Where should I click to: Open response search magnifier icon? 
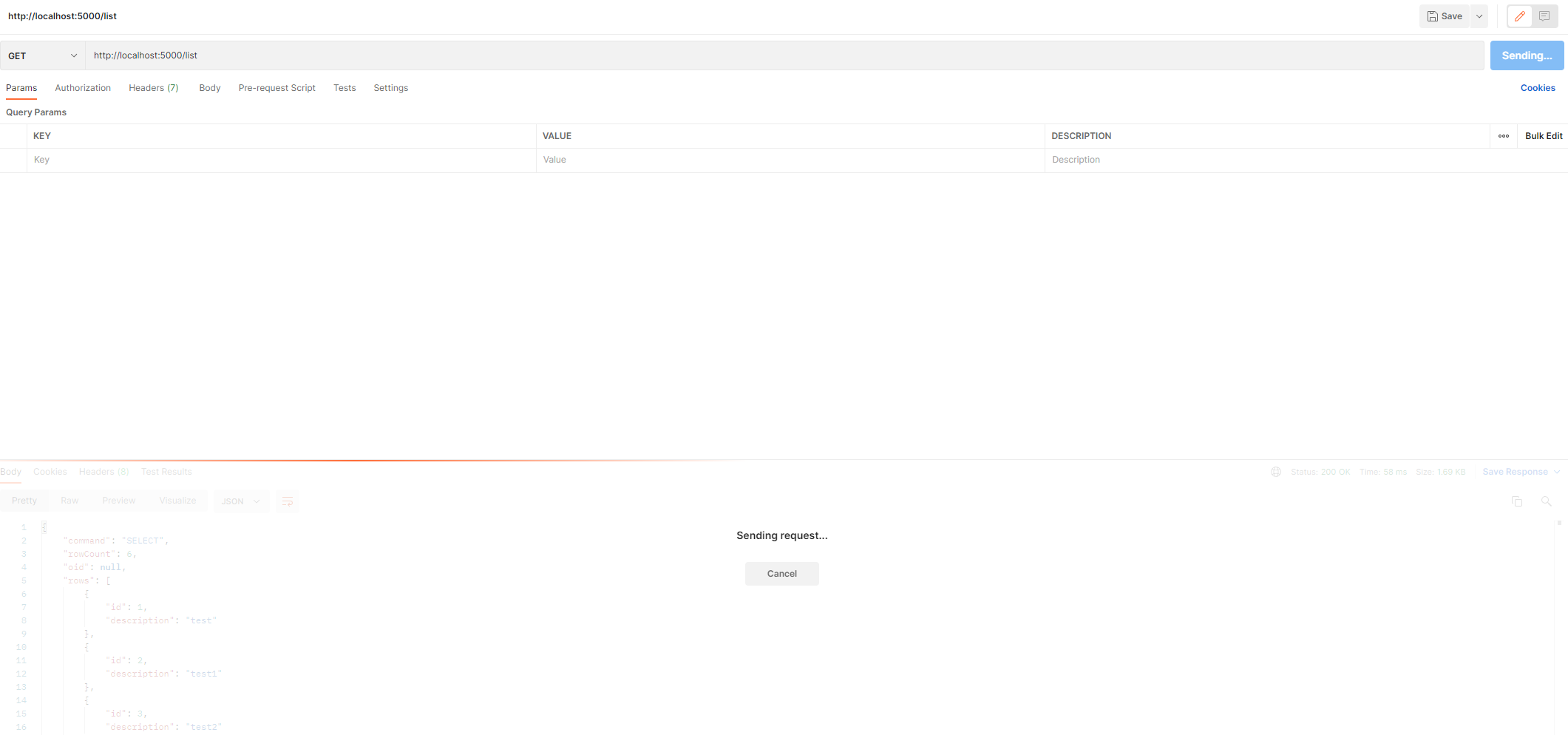pos(1546,501)
